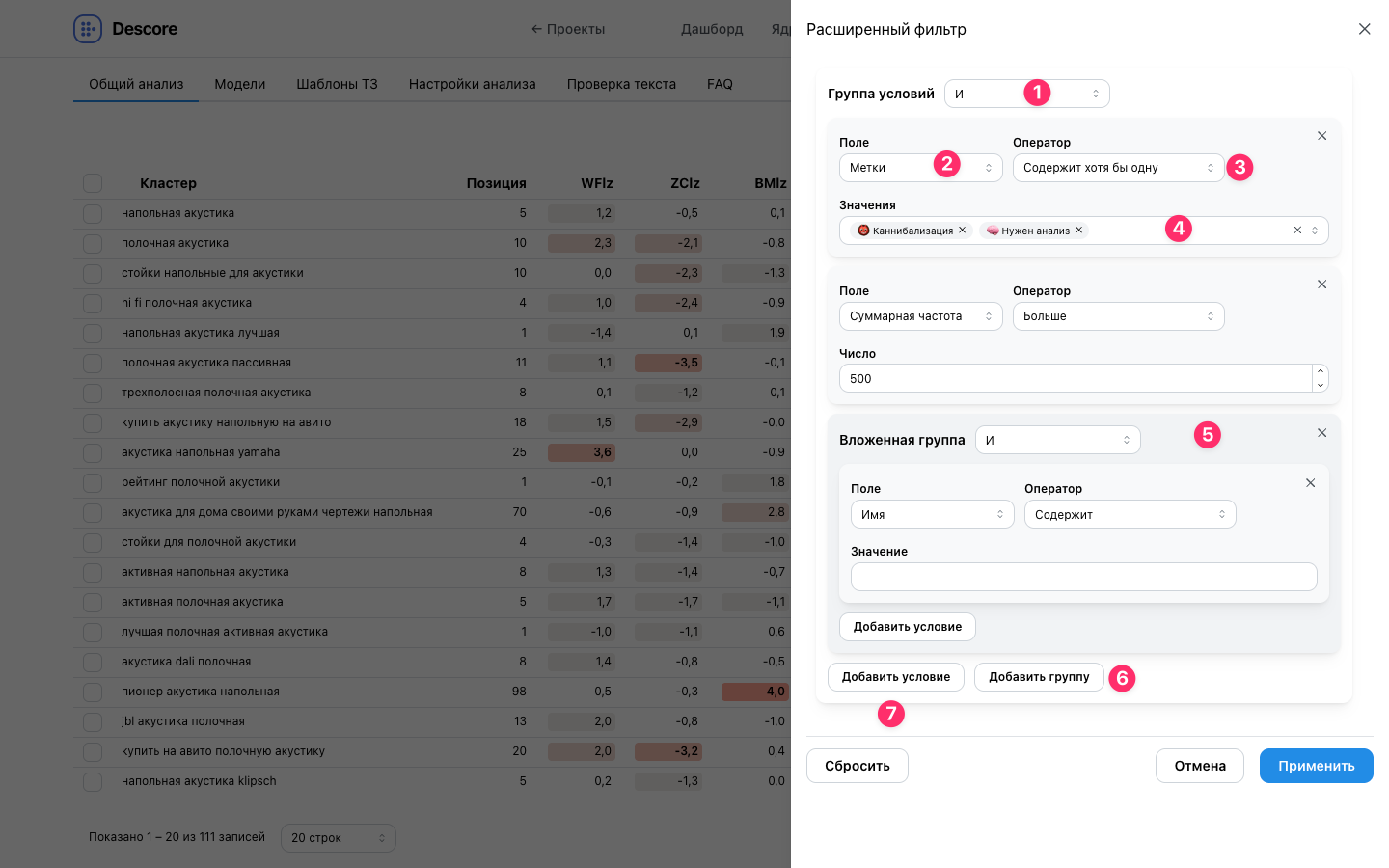
Task: Click the Сбросить button
Action: 858,766
